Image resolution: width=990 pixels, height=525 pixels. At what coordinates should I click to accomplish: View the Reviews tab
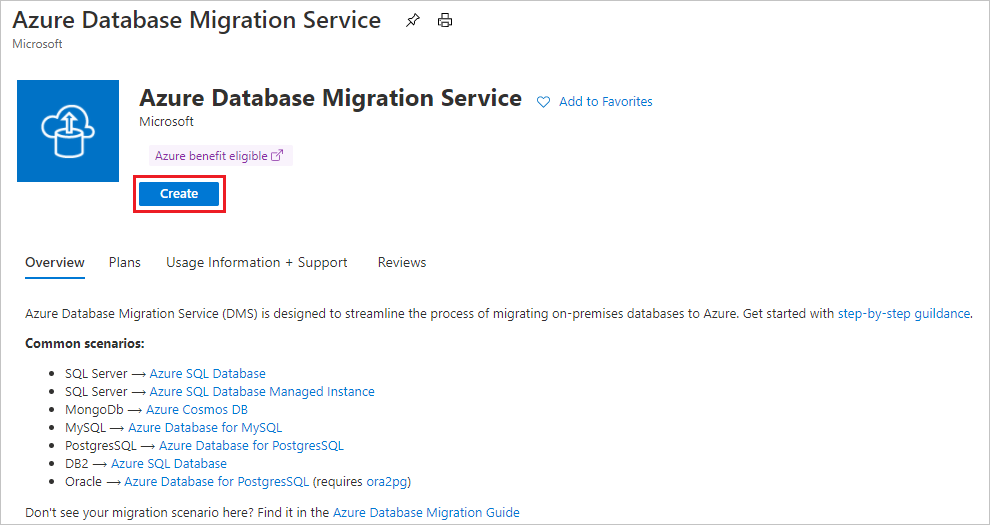click(402, 263)
